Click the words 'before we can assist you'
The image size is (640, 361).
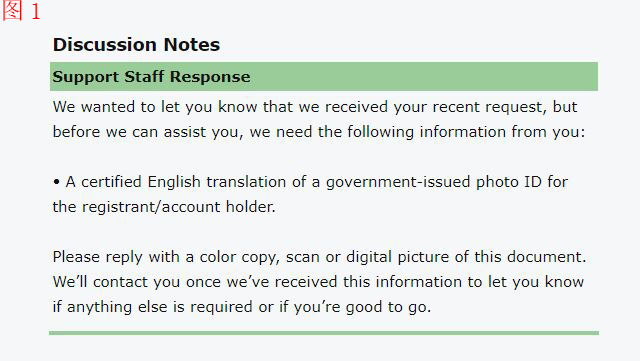[x=147, y=132]
